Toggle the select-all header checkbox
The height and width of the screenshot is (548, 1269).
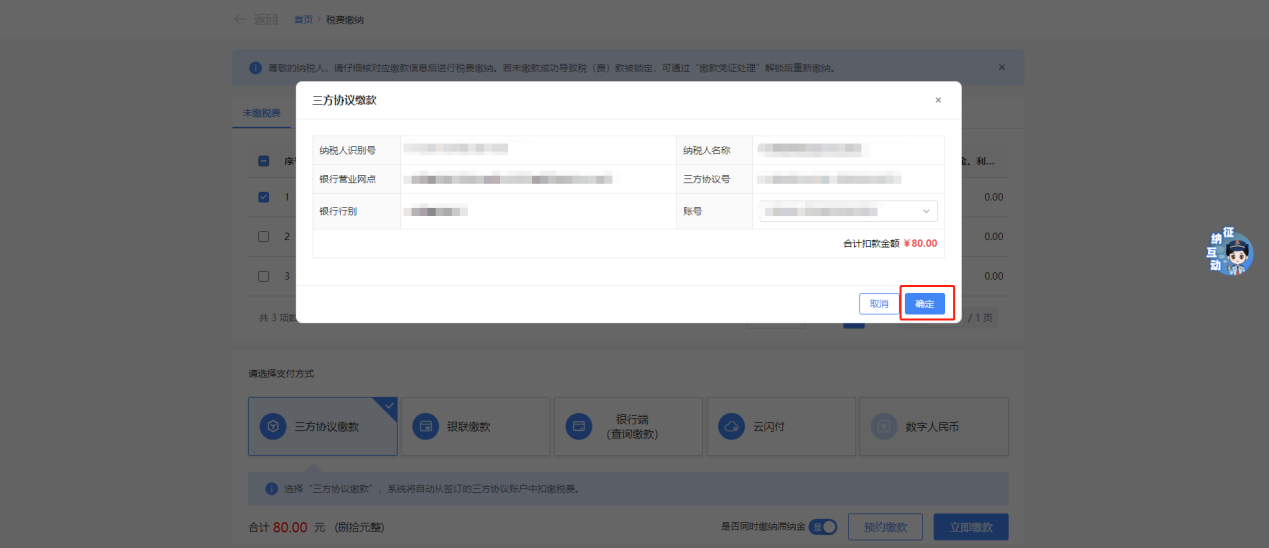[x=264, y=161]
